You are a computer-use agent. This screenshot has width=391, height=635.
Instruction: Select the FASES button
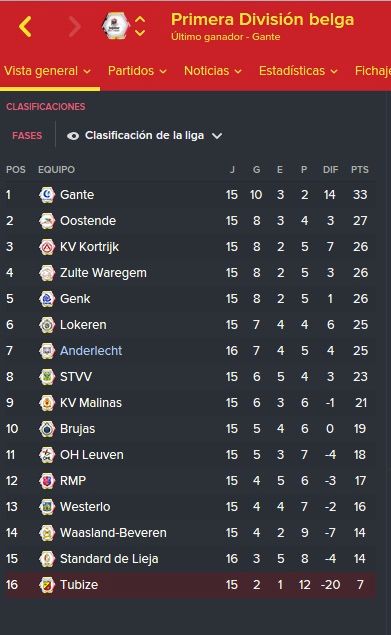click(x=27, y=136)
